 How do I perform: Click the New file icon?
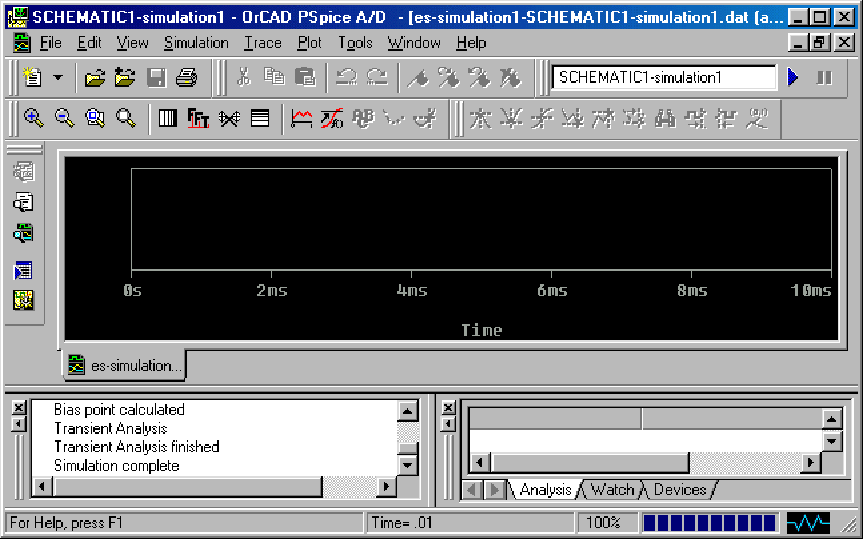pos(33,78)
